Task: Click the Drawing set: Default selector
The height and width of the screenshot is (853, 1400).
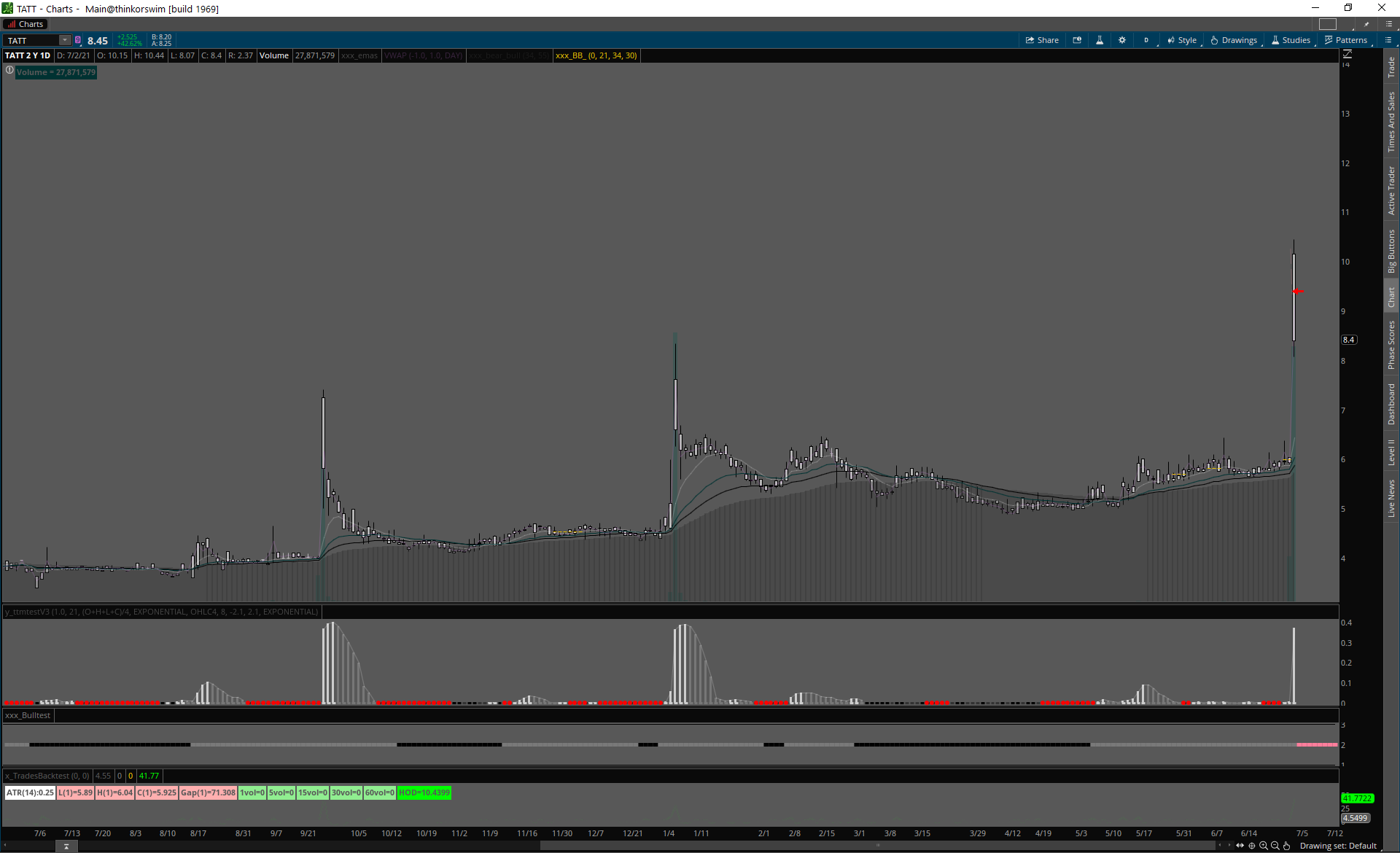Action: [x=1338, y=846]
